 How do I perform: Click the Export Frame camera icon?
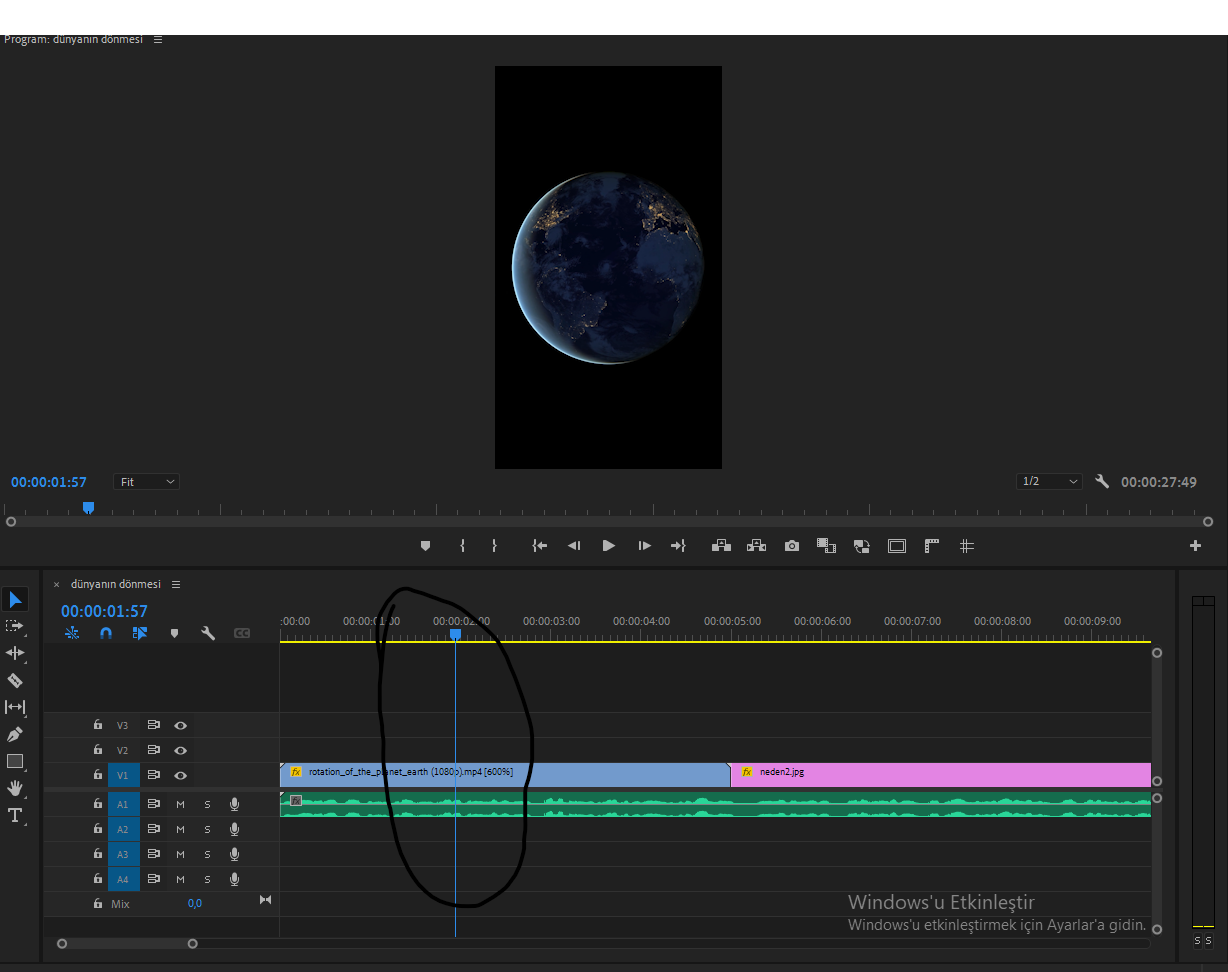point(792,546)
